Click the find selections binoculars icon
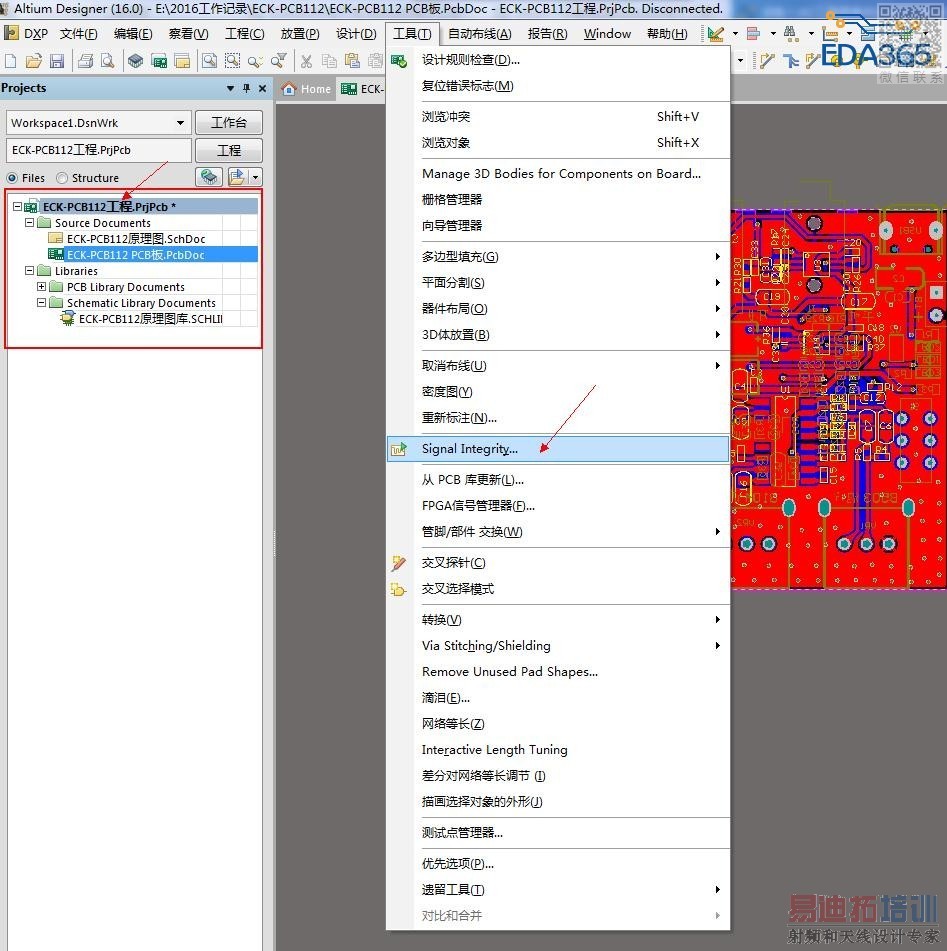Viewport: 947px width, 951px height. coord(790,33)
